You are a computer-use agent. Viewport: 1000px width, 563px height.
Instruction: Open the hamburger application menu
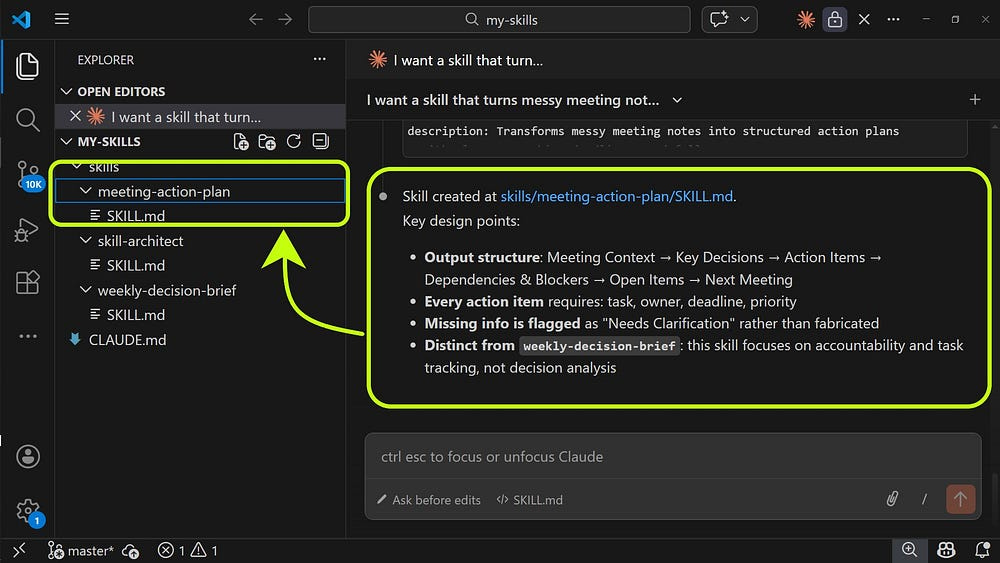pyautogui.click(x=62, y=19)
